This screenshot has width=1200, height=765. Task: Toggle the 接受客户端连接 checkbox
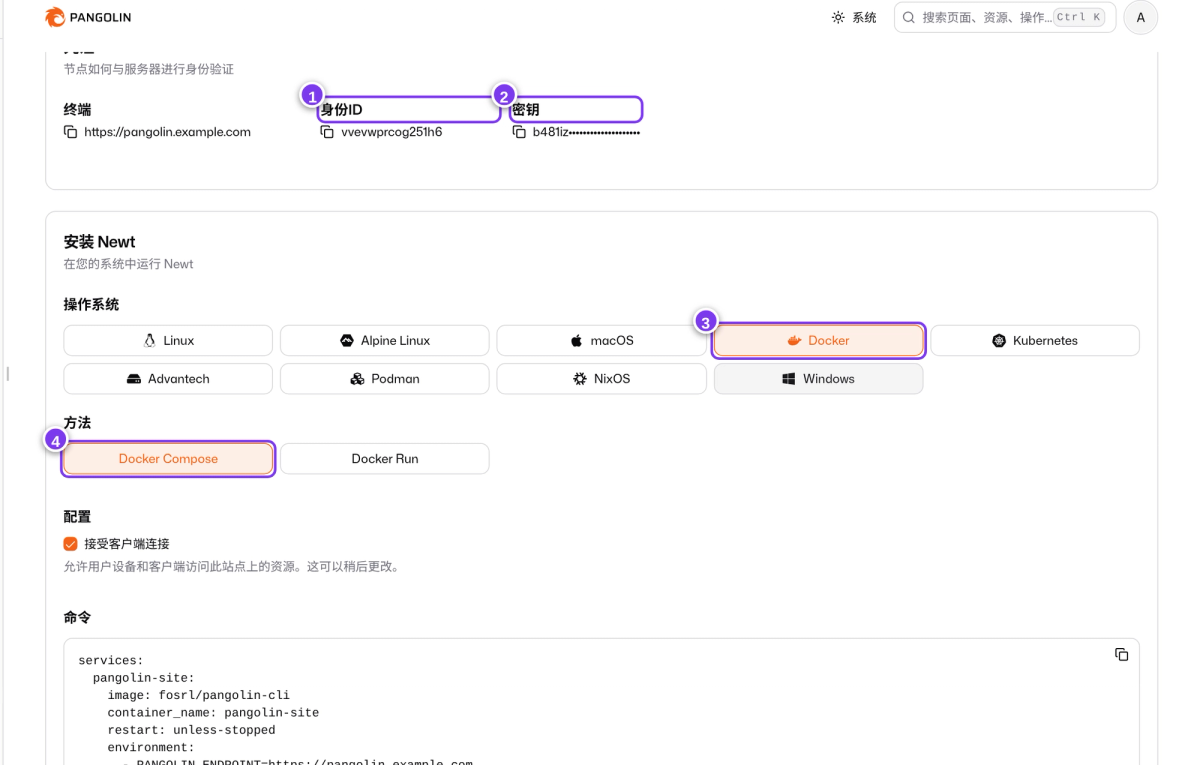(70, 544)
